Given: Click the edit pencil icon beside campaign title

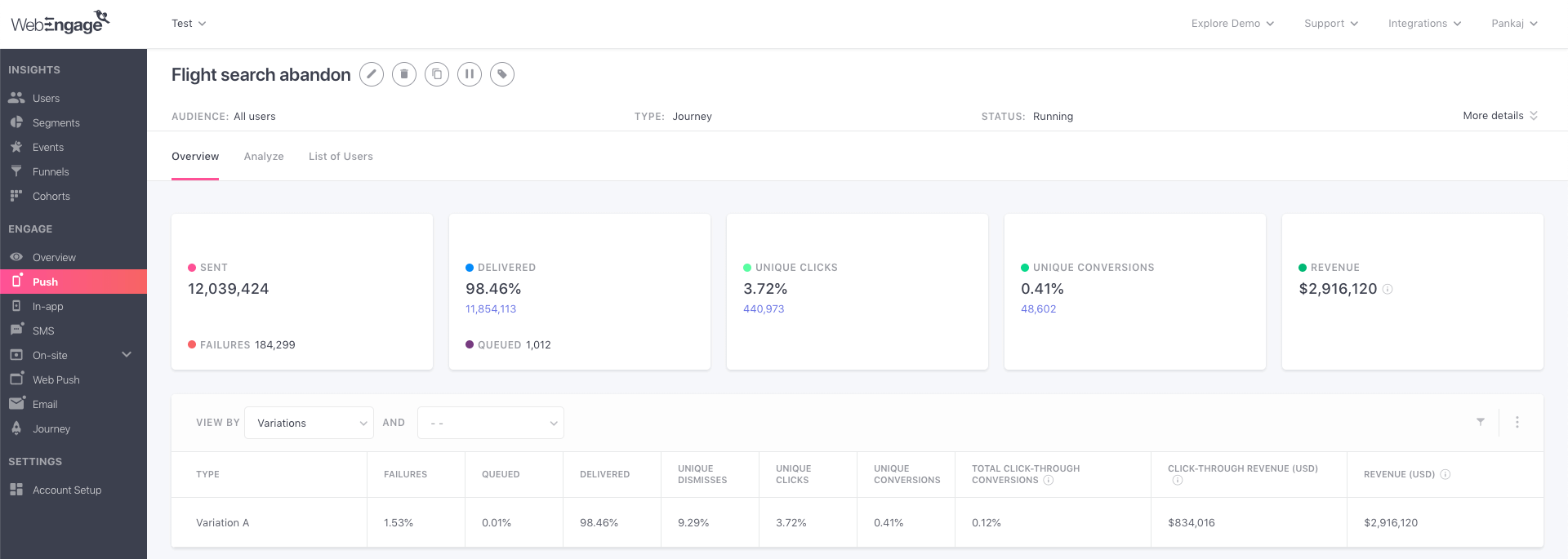Looking at the screenshot, I should click(372, 74).
